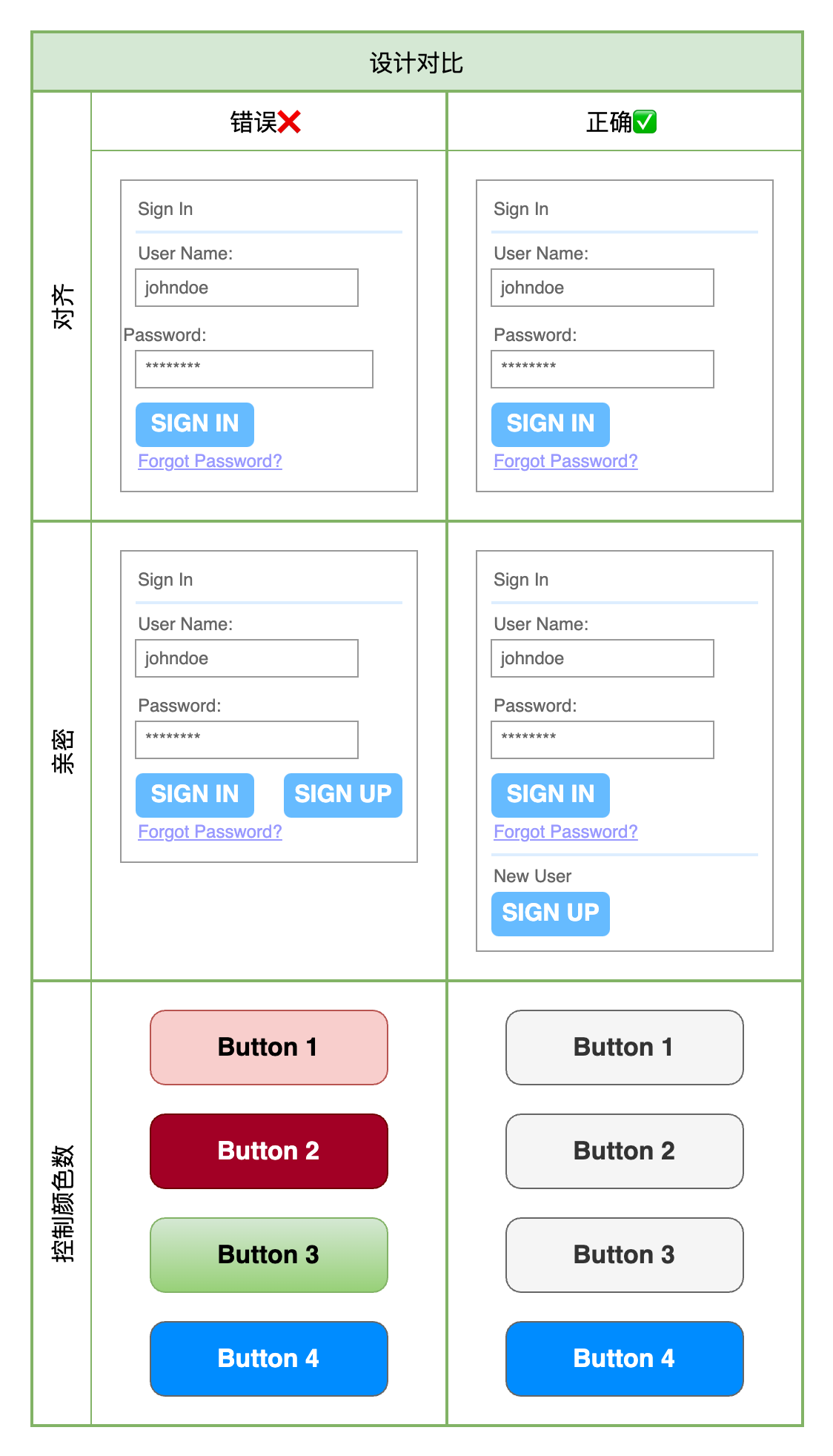Focus the password field in the correct 亲密 form
The width and height of the screenshot is (833, 1456).
(603, 740)
